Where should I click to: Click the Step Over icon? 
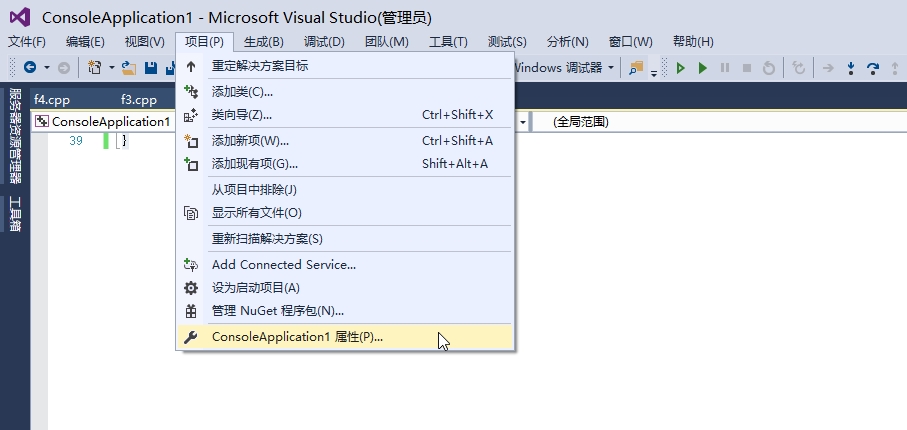click(873, 68)
